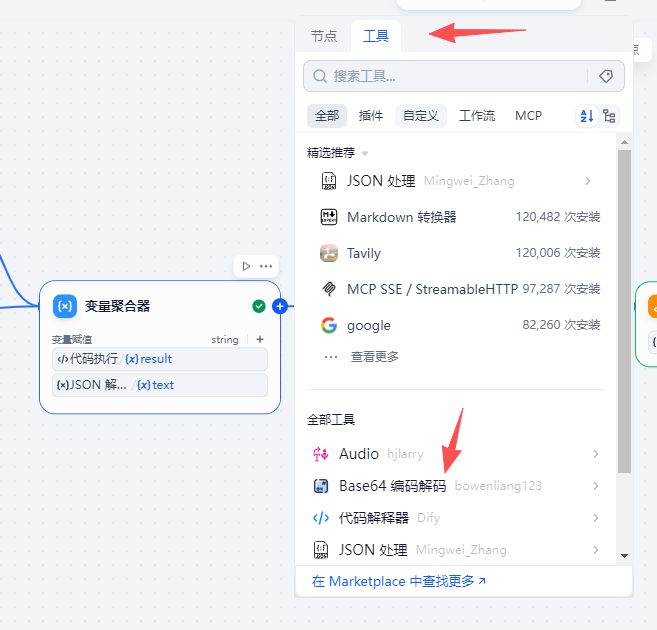Click the orange node icon at right edge
Screen dimensions: 657x630
tap(652, 306)
